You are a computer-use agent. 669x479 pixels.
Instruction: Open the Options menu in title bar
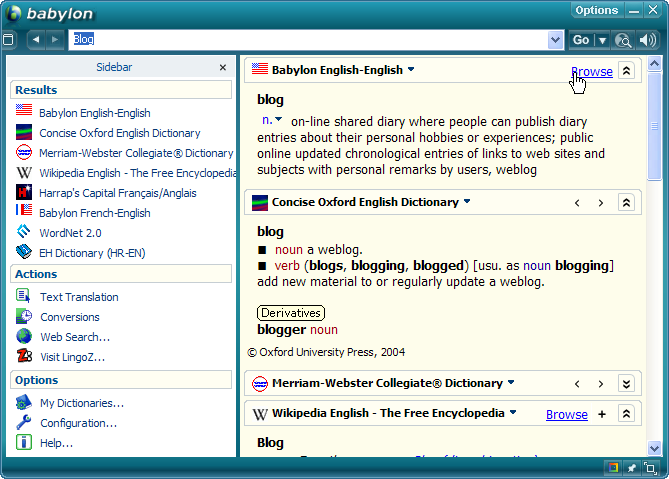click(596, 10)
